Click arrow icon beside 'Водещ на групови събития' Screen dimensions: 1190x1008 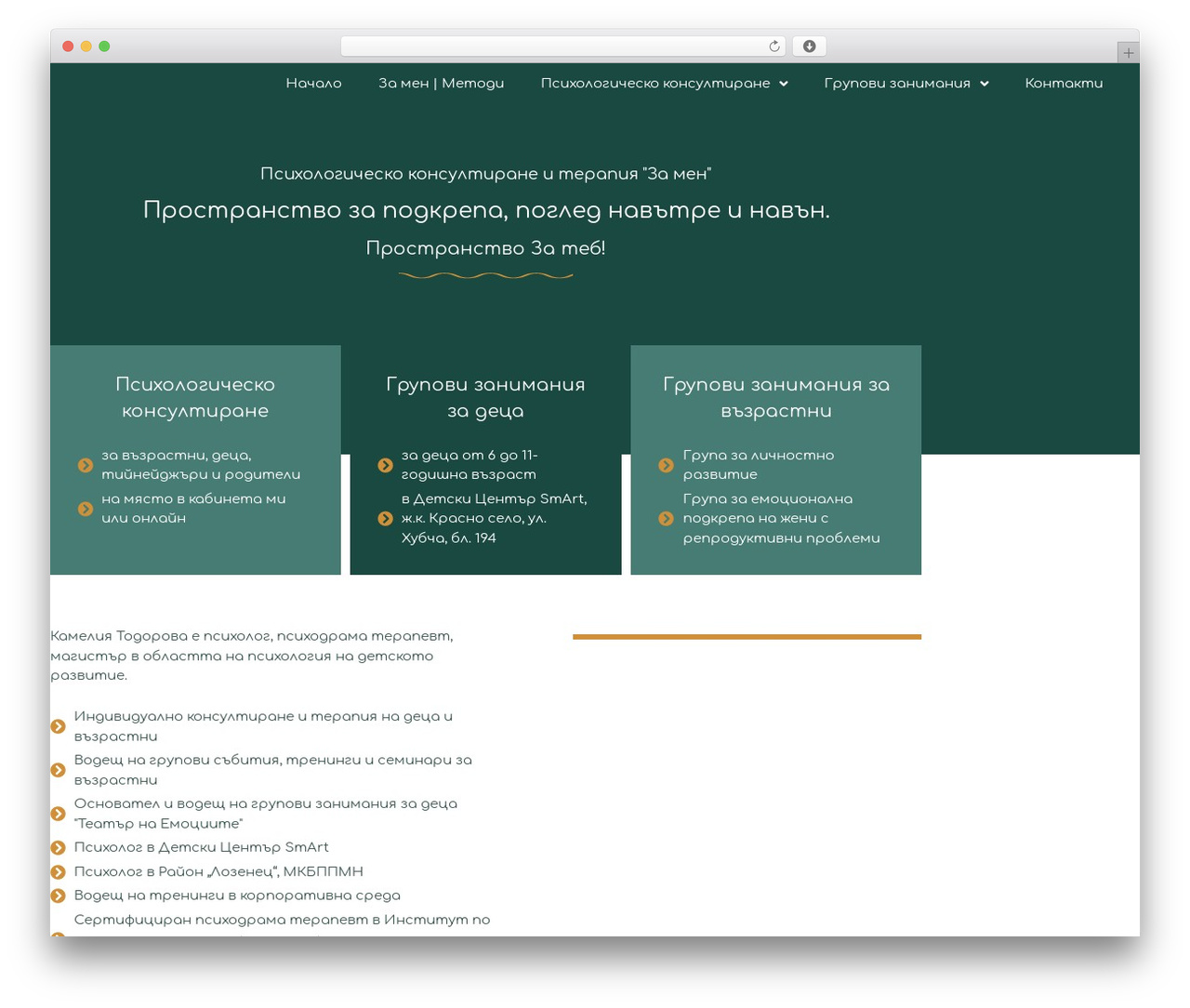click(x=58, y=770)
